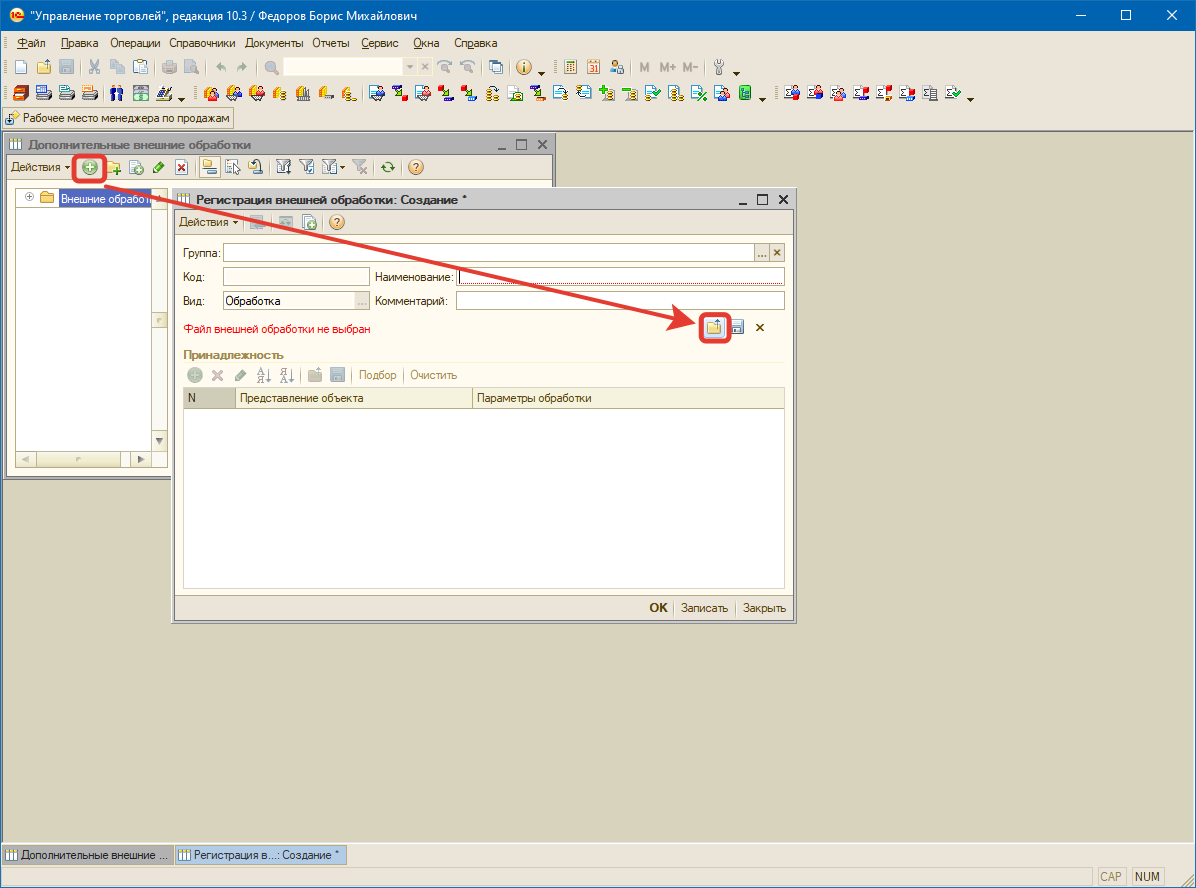The image size is (1196, 888).
Task: Open the calendar icon in main toolbar
Action: 593,67
